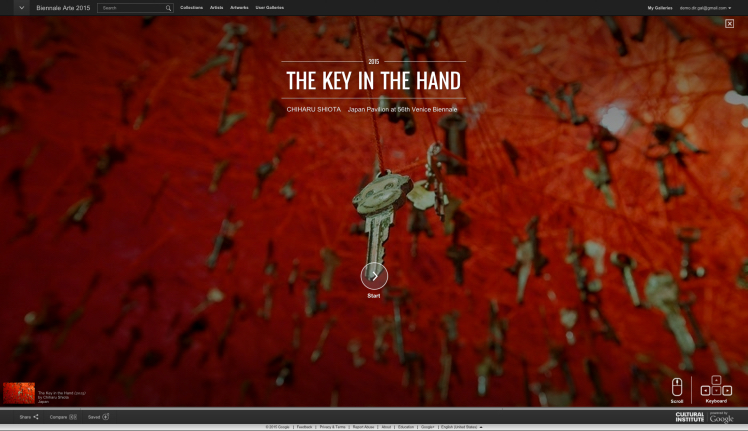Open the Collections menu item
This screenshot has height=431, width=748.
(191, 8)
